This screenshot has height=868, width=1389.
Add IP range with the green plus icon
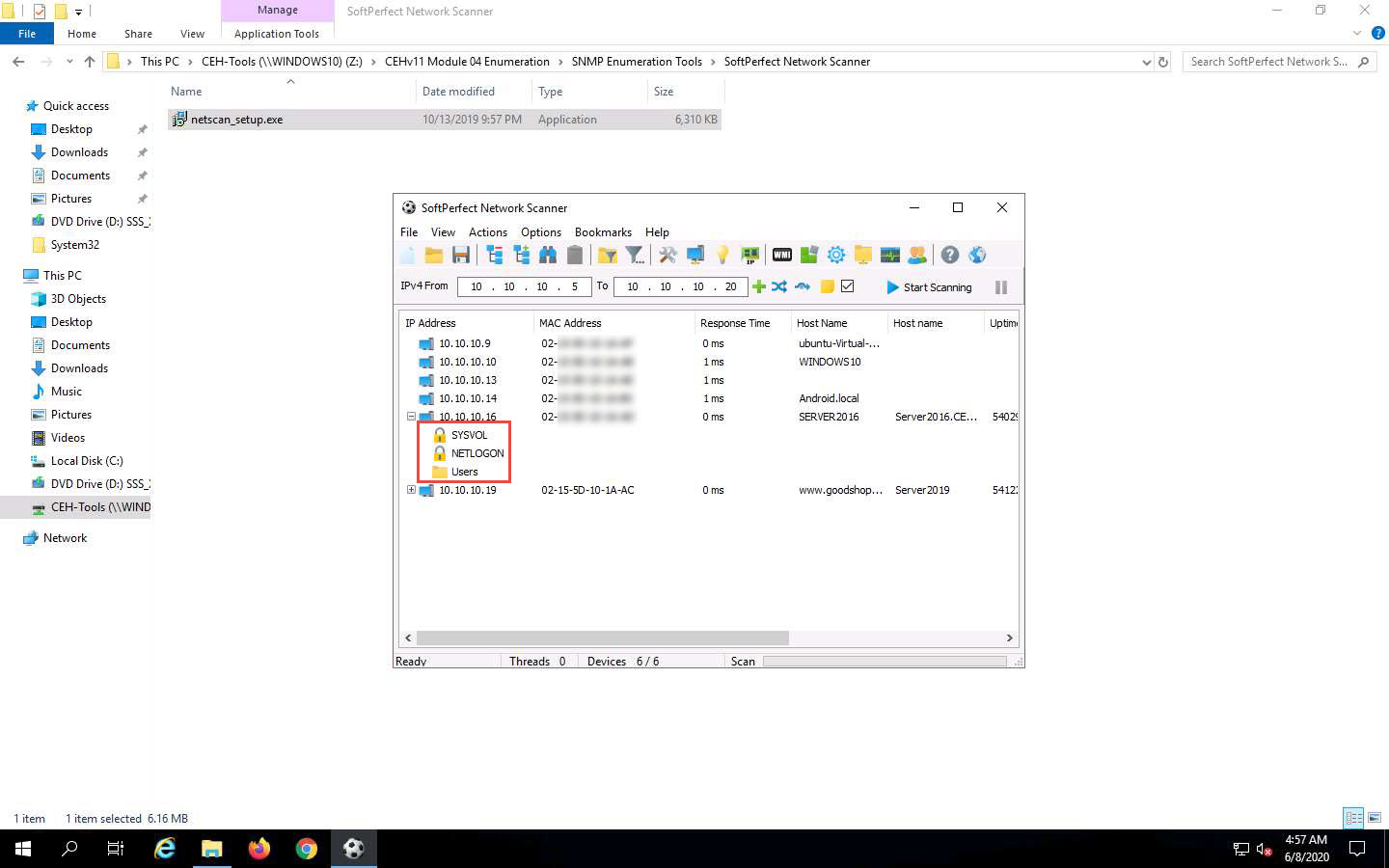pyautogui.click(x=759, y=286)
